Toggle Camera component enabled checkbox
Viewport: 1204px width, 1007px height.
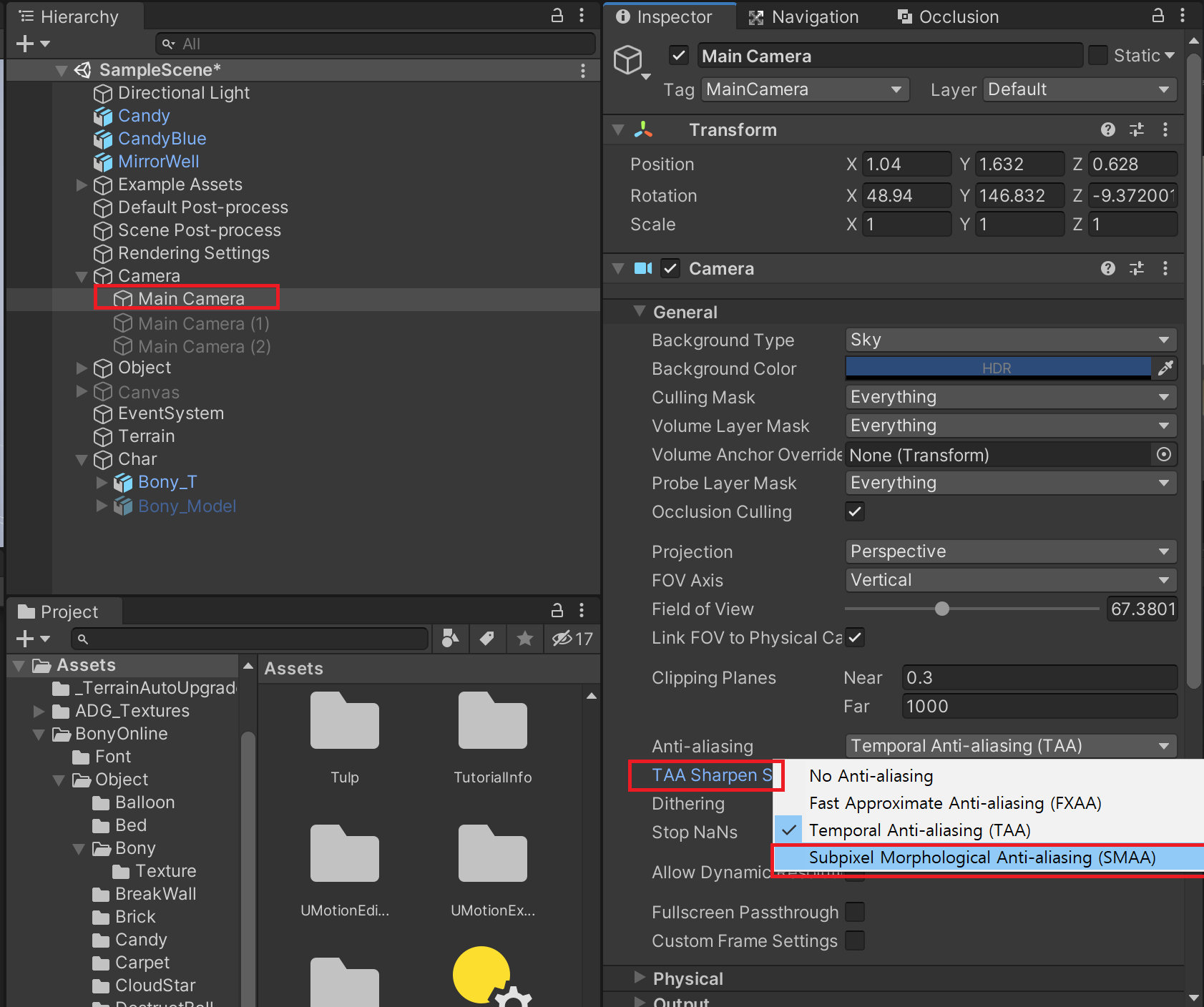670,268
